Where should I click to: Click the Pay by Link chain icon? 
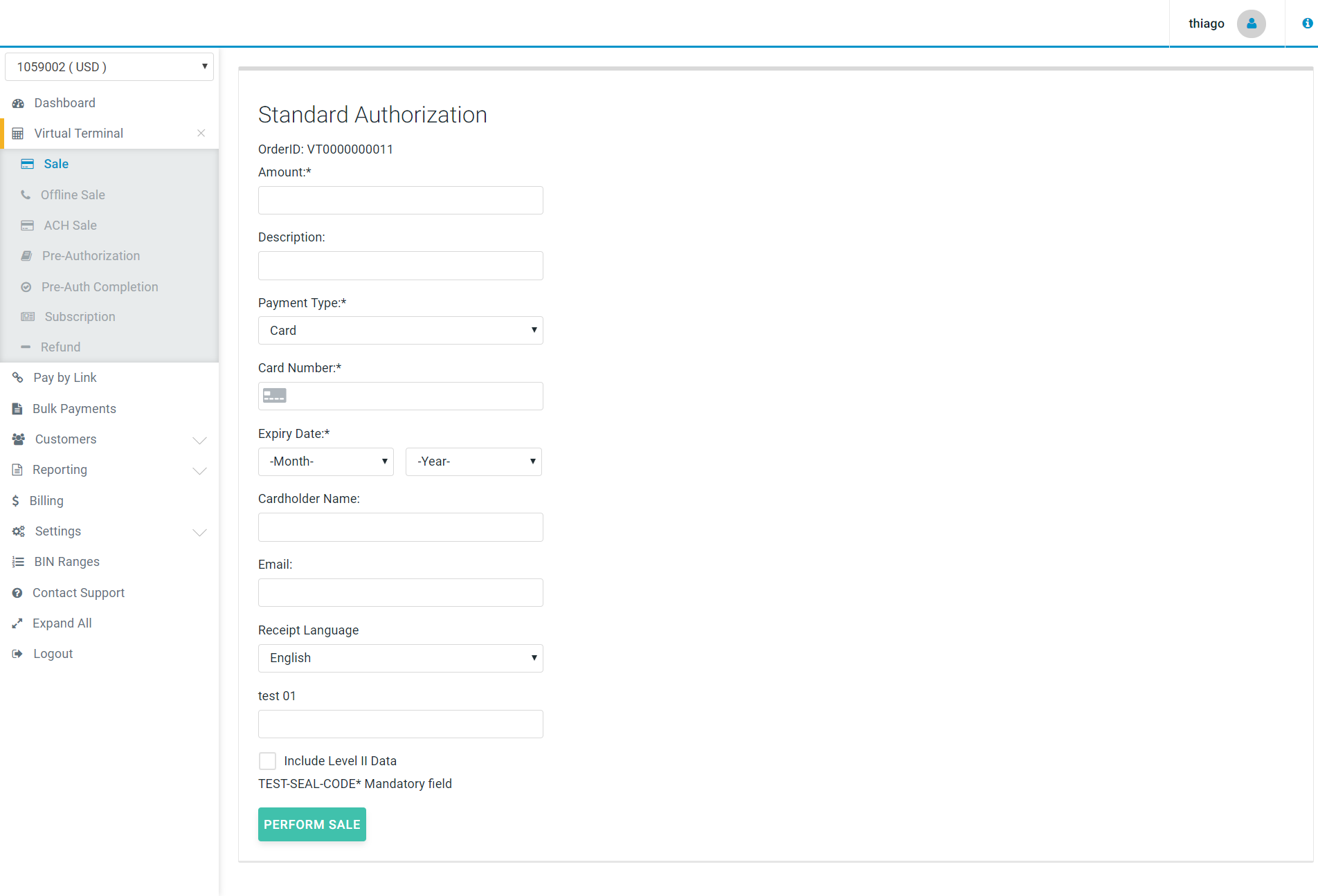(x=18, y=378)
